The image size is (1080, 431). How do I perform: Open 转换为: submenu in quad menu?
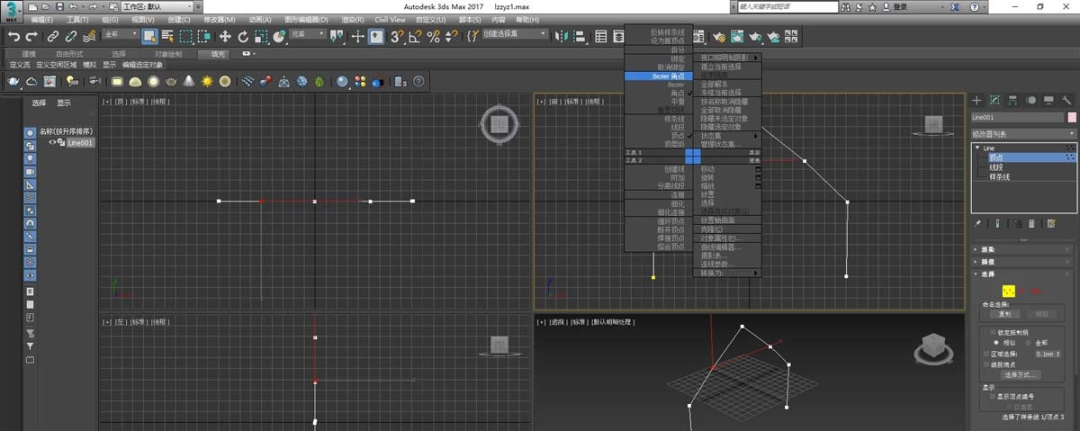(x=727, y=273)
